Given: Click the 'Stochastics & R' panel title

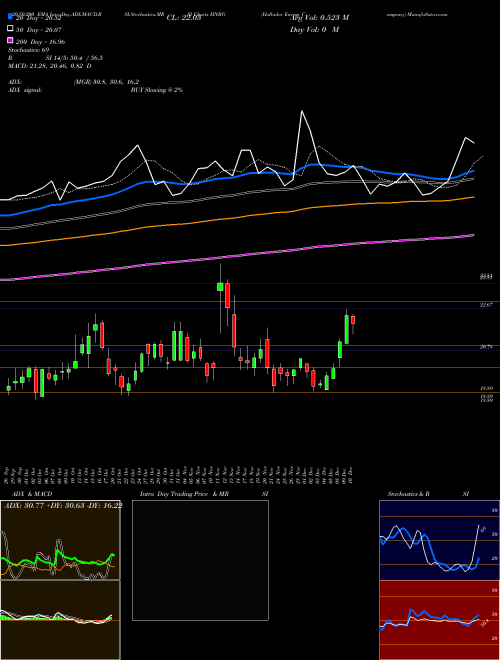Looking at the screenshot, I should (x=409, y=494).
